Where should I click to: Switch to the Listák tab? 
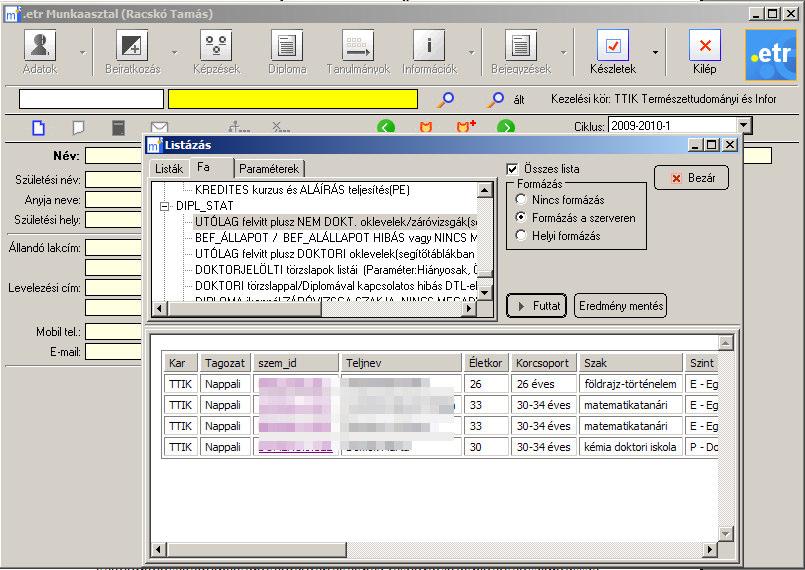point(169,168)
